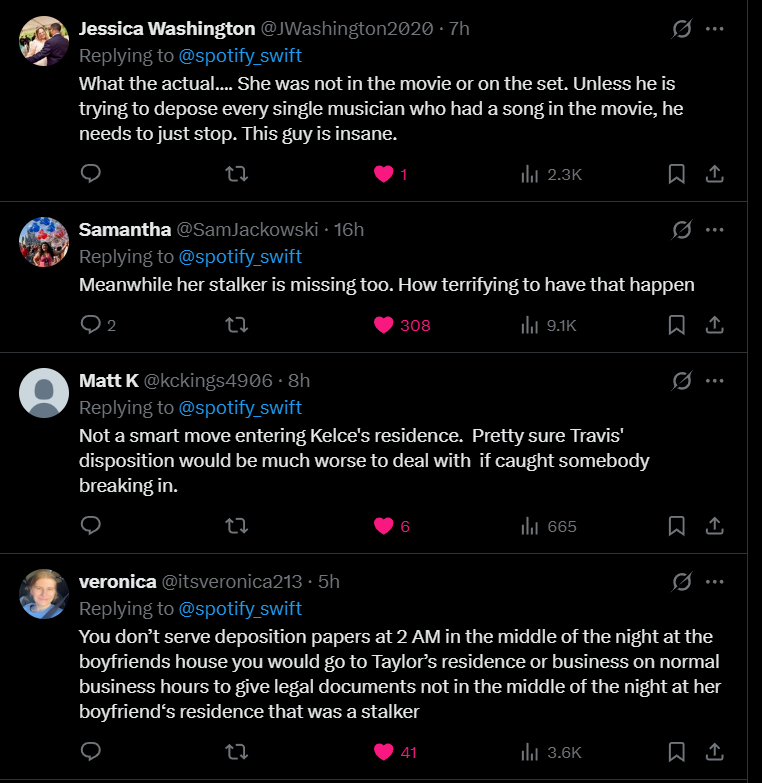Repost Matt K's tweet
The height and width of the screenshot is (783, 762).
pos(237,526)
